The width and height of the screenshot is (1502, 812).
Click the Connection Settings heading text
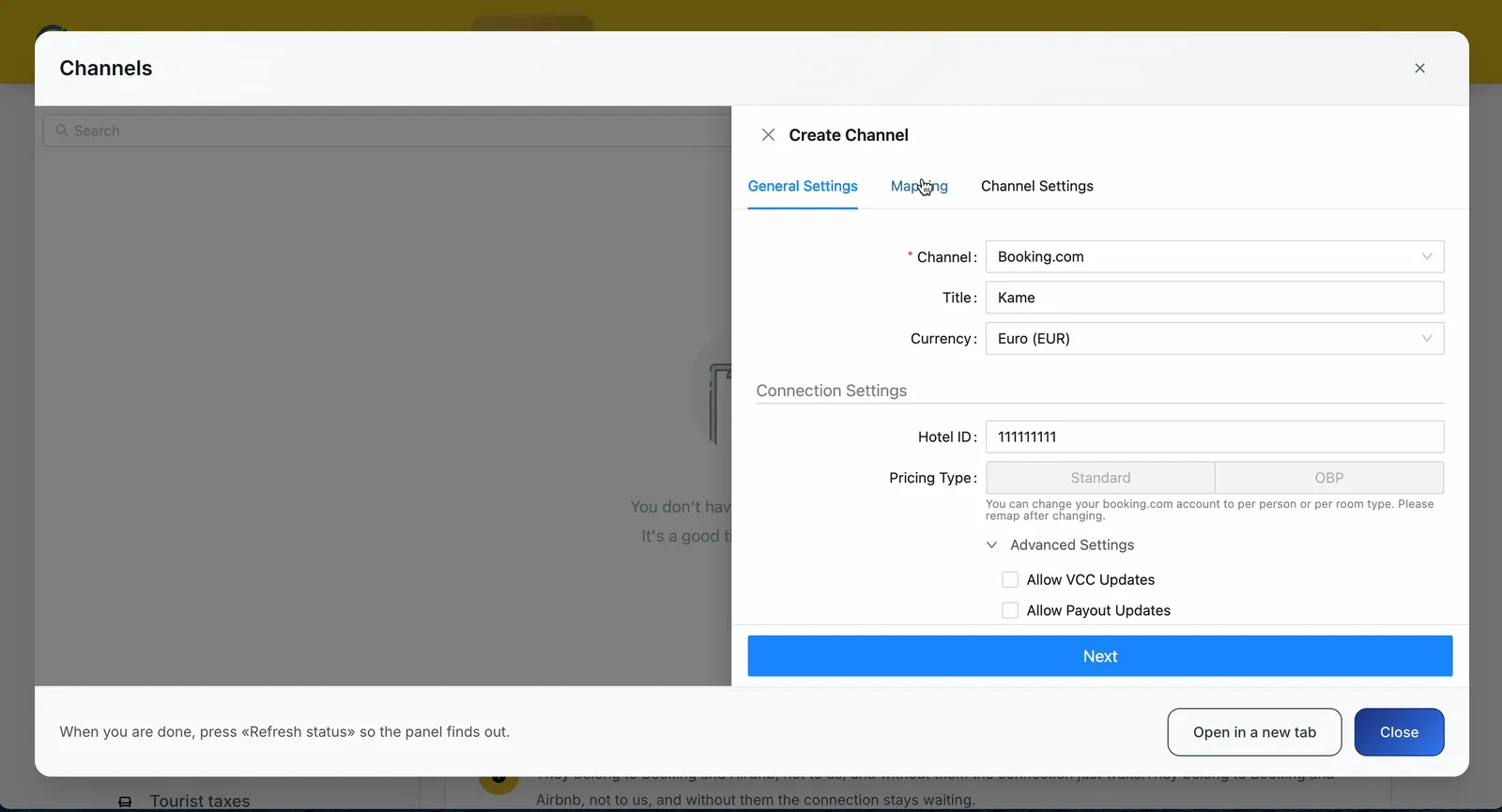(832, 391)
